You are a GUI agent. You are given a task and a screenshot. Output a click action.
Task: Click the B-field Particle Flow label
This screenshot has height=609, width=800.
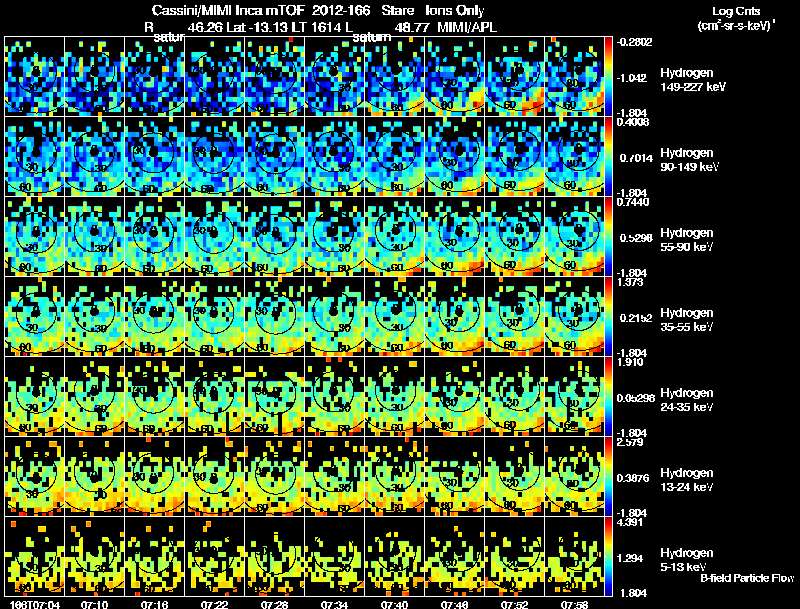[x=747, y=578]
